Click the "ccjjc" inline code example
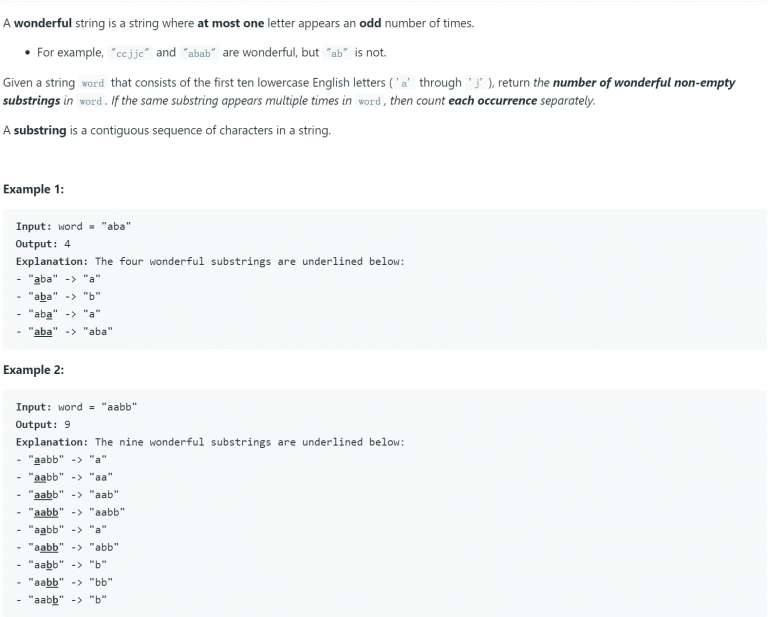The image size is (768, 617). [130, 53]
